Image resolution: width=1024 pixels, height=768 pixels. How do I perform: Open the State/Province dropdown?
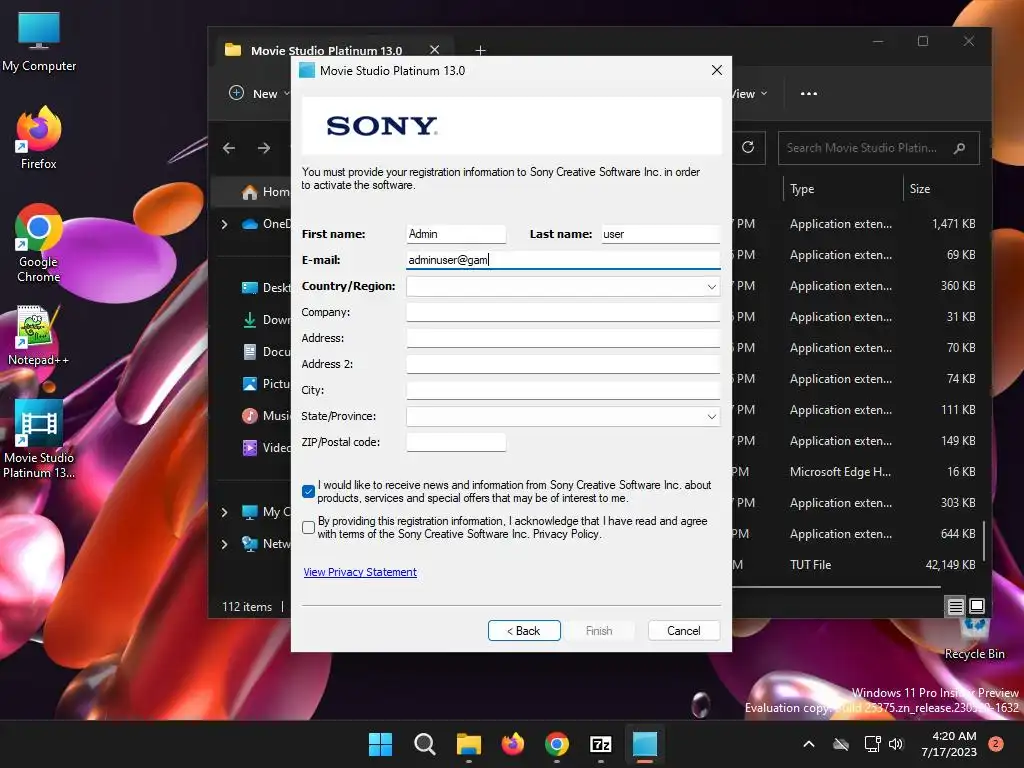(x=711, y=417)
